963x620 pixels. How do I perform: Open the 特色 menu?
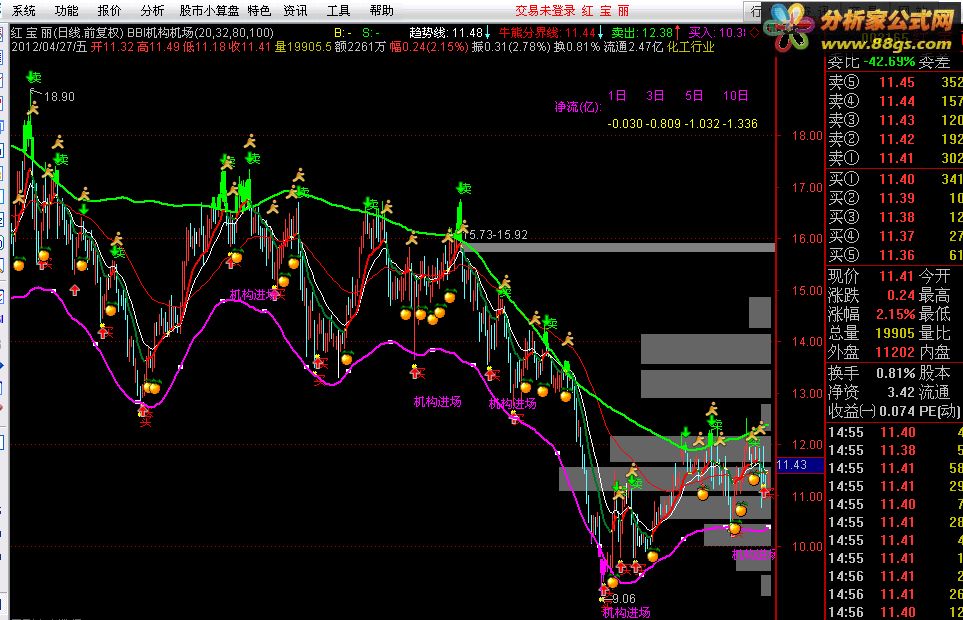(259, 10)
